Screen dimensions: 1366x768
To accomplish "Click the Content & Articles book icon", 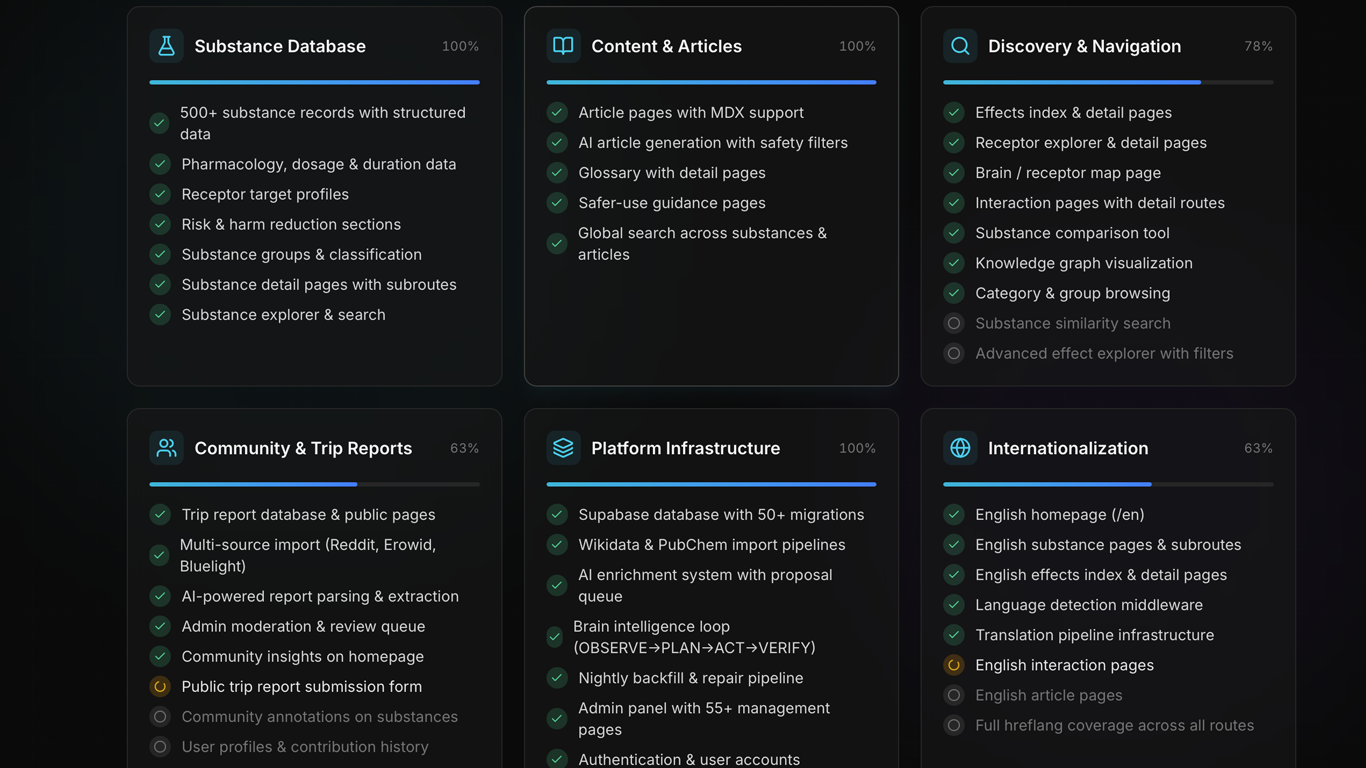I will point(563,46).
